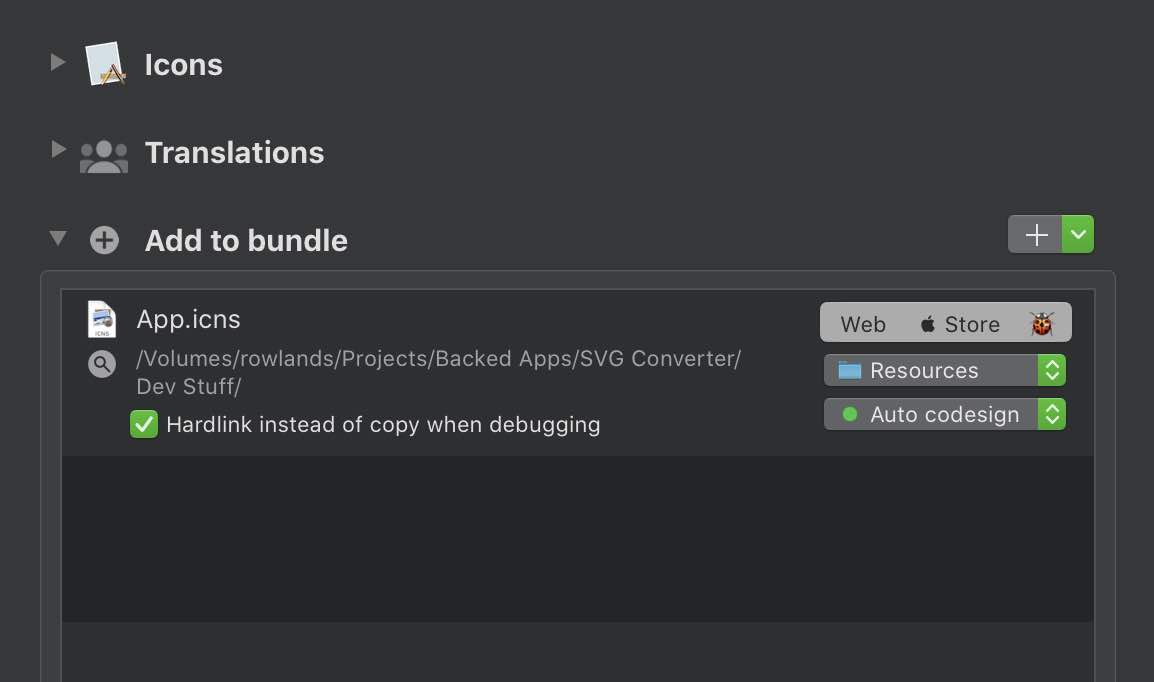This screenshot has height=682, width=1154.
Task: Open the Icons section heading
Action: tap(183, 65)
